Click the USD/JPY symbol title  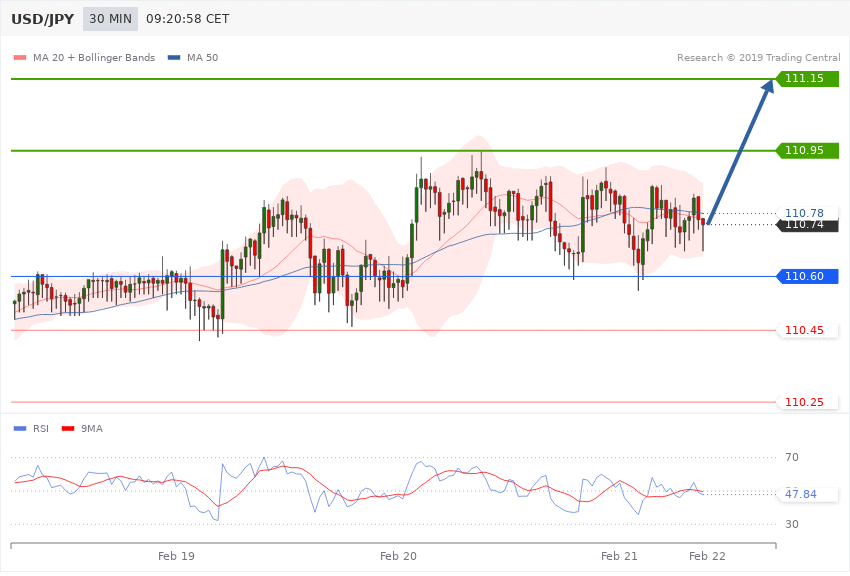point(42,19)
